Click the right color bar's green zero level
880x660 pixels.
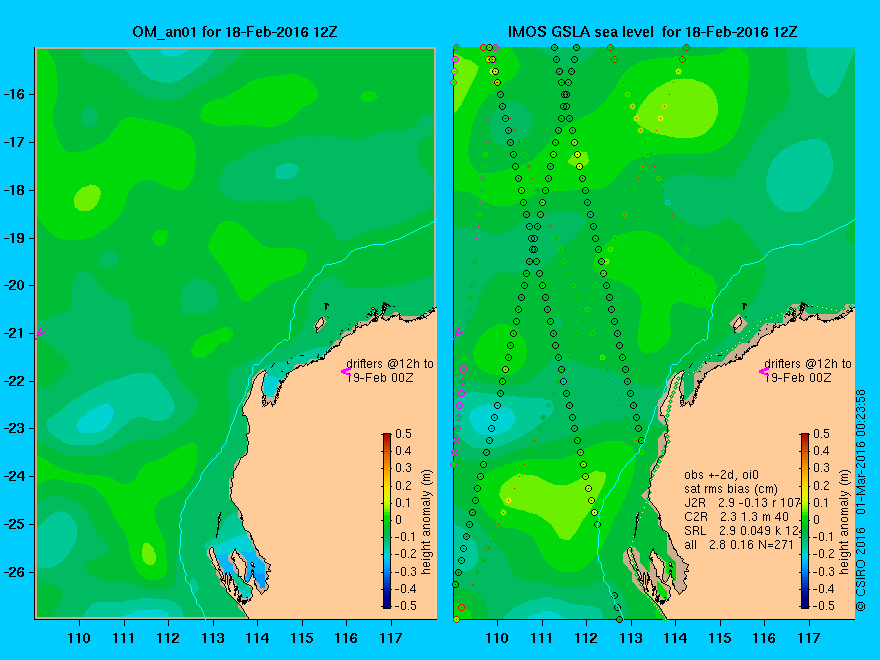tap(805, 520)
